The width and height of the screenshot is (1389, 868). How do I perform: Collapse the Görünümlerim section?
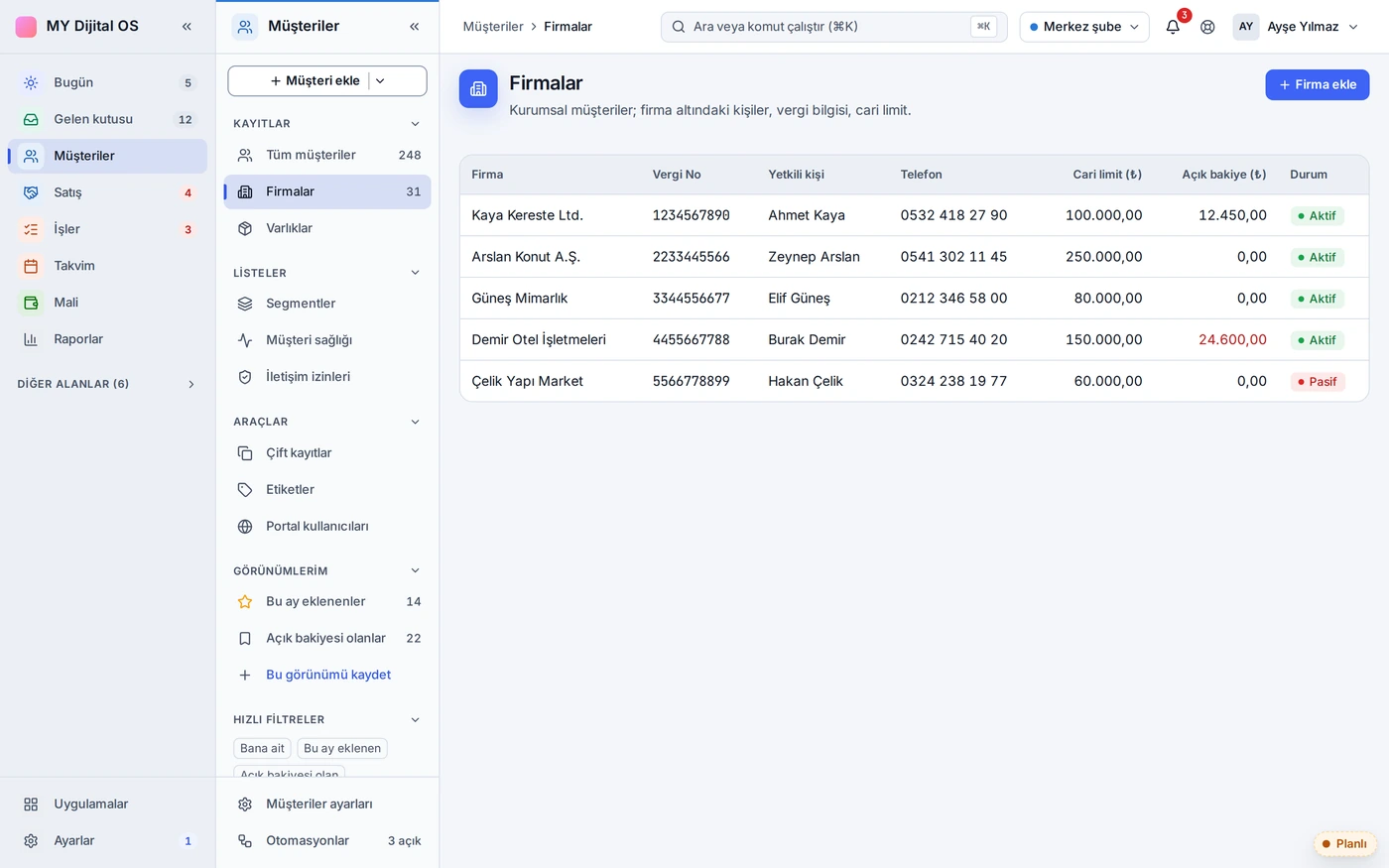pyautogui.click(x=415, y=570)
